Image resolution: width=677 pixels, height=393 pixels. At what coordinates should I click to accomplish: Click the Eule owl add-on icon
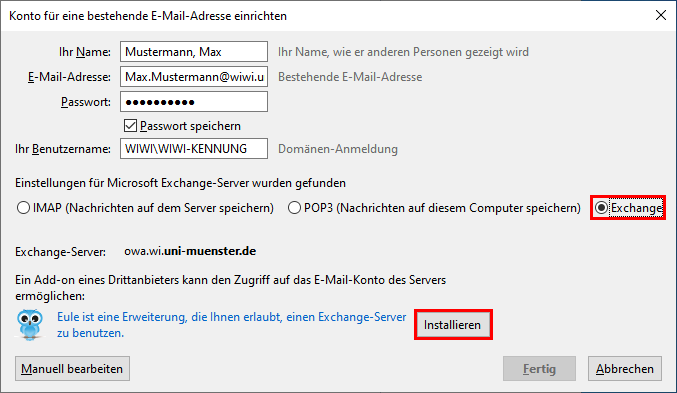pos(30,325)
